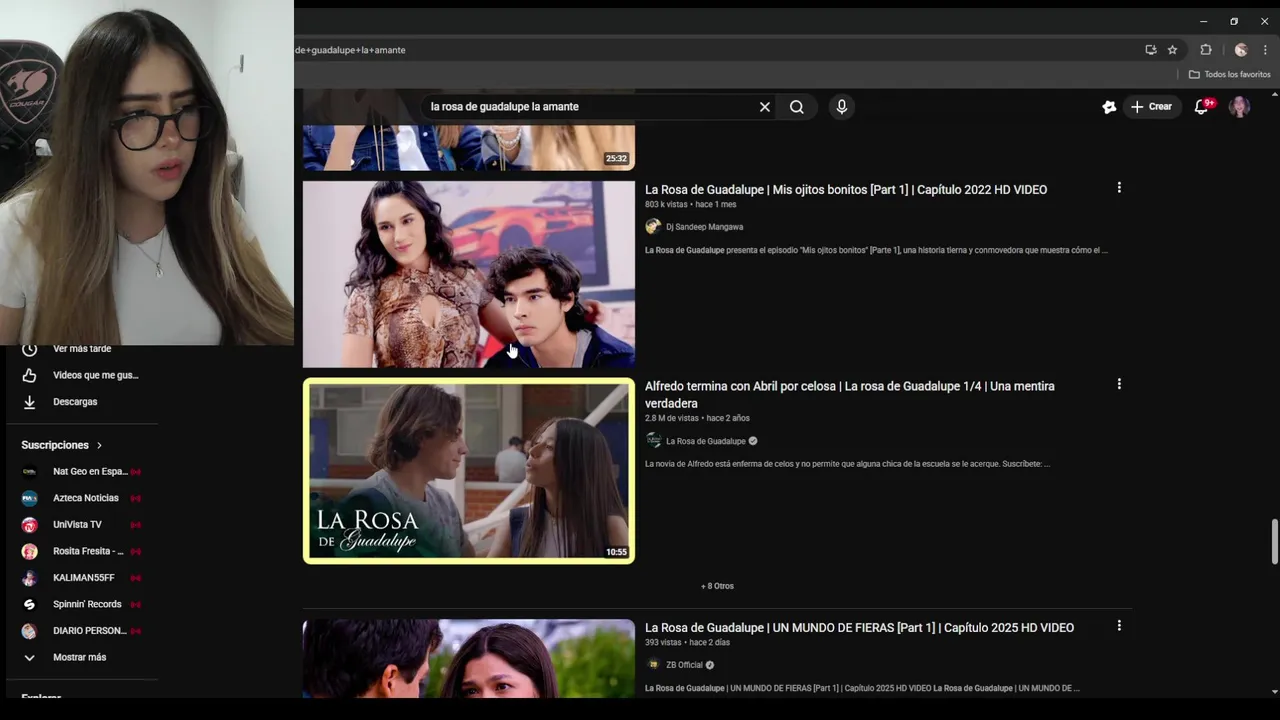Viewport: 1280px width, 720px height.
Task: Minimize the Chrome window
Action: 1203,21
